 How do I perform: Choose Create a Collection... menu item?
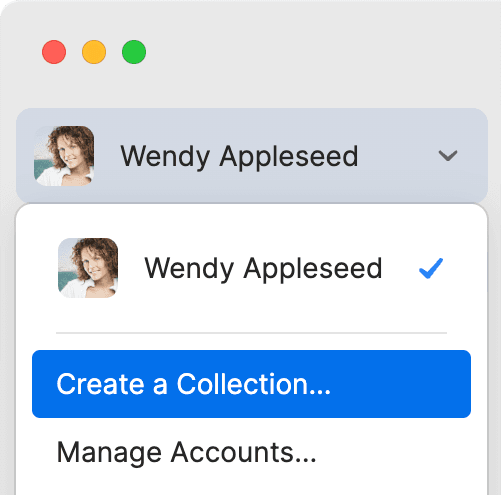click(x=252, y=384)
